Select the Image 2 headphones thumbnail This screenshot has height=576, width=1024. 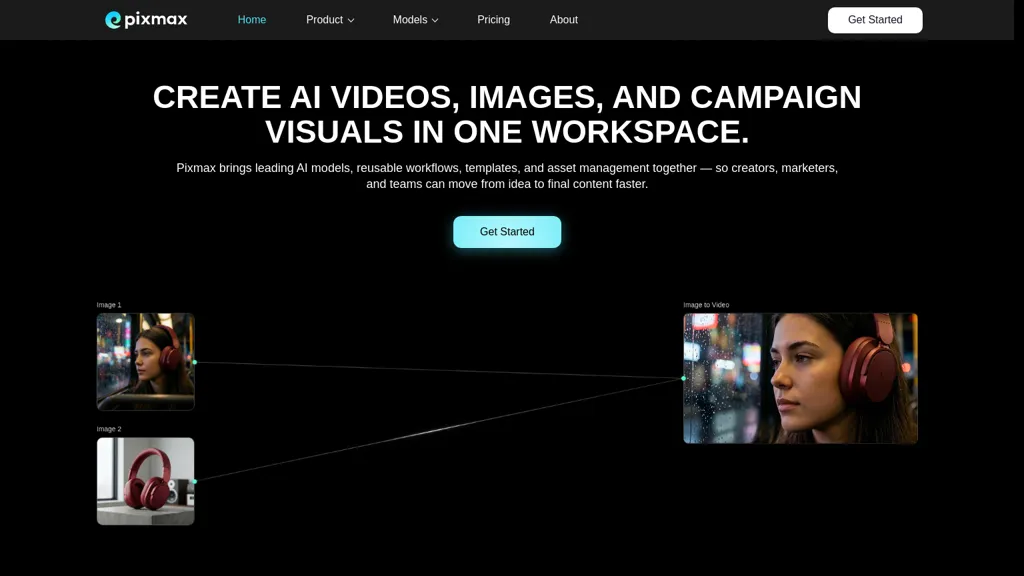pos(146,481)
